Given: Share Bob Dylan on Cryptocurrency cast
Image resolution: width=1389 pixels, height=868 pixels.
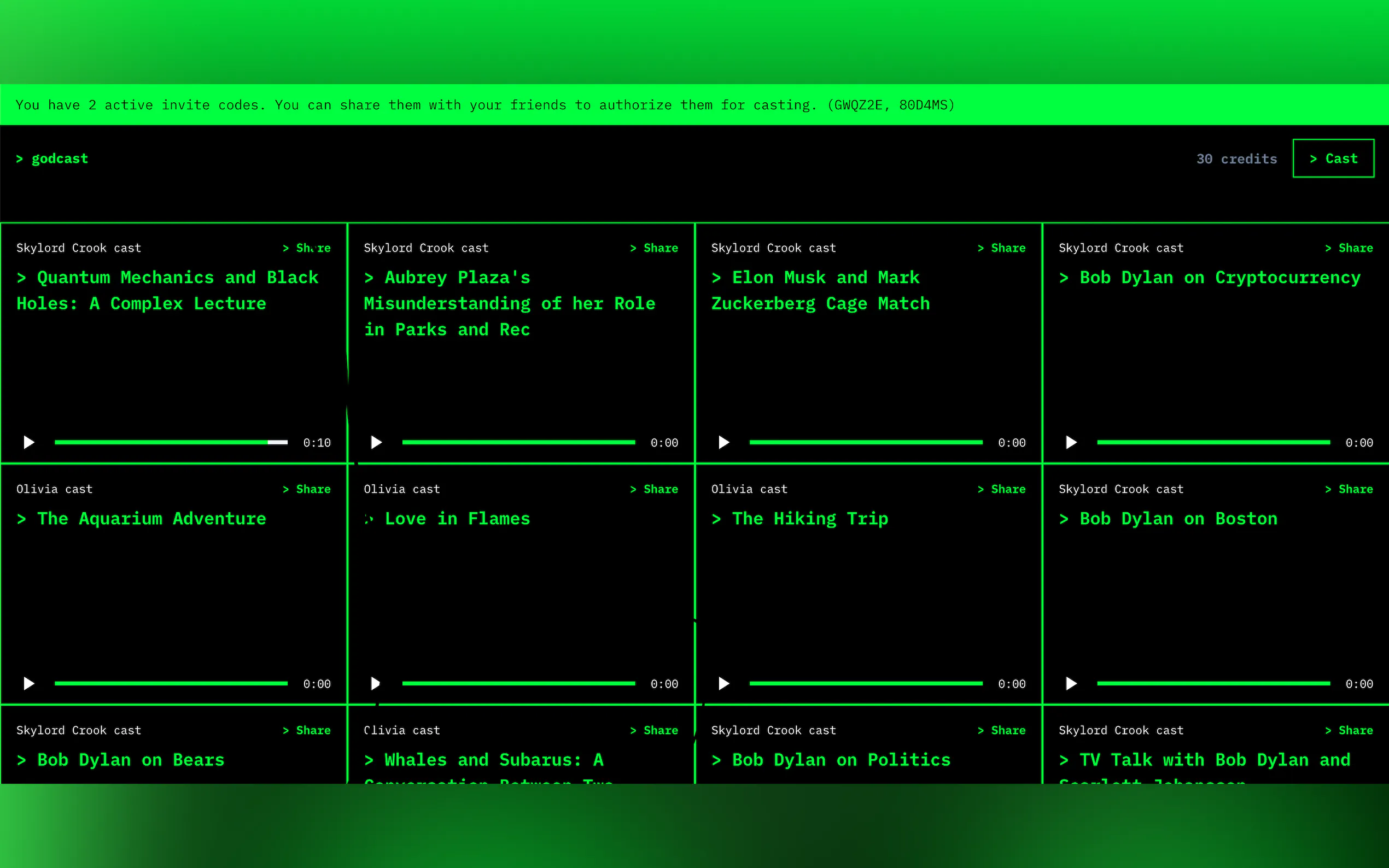Looking at the screenshot, I should (x=1349, y=248).
